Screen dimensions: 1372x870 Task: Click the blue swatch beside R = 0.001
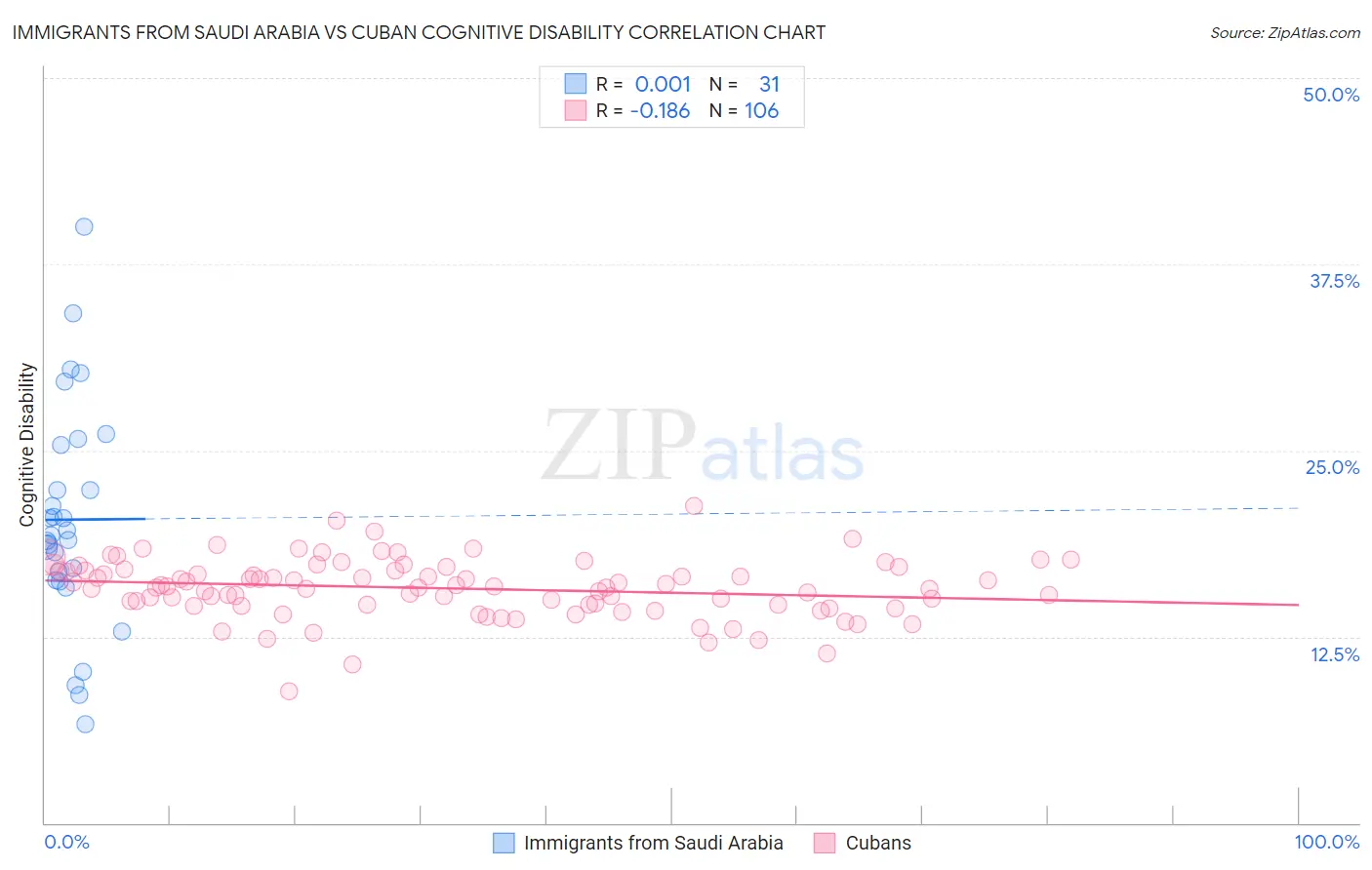pos(576,84)
